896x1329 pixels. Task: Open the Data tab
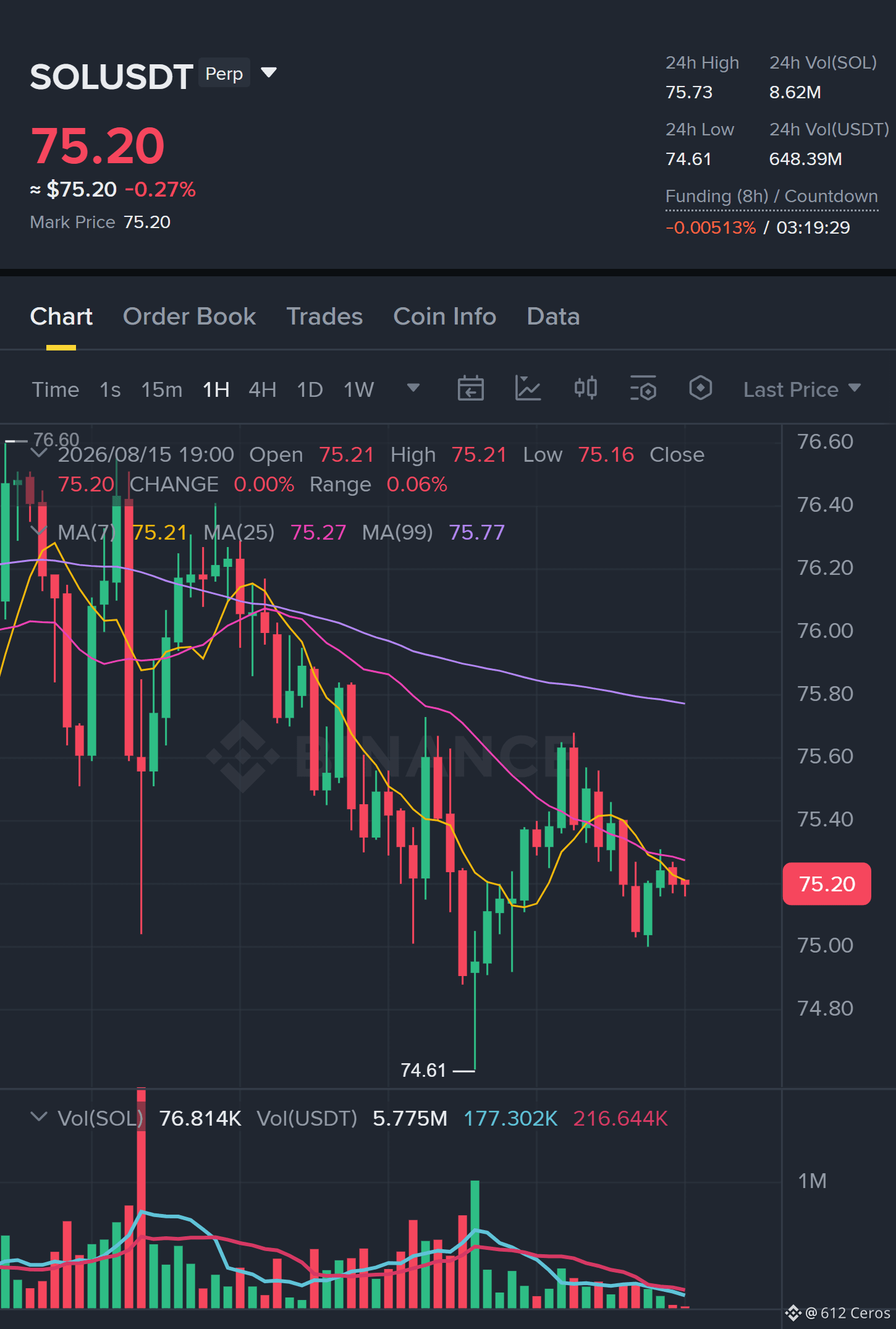click(x=553, y=316)
